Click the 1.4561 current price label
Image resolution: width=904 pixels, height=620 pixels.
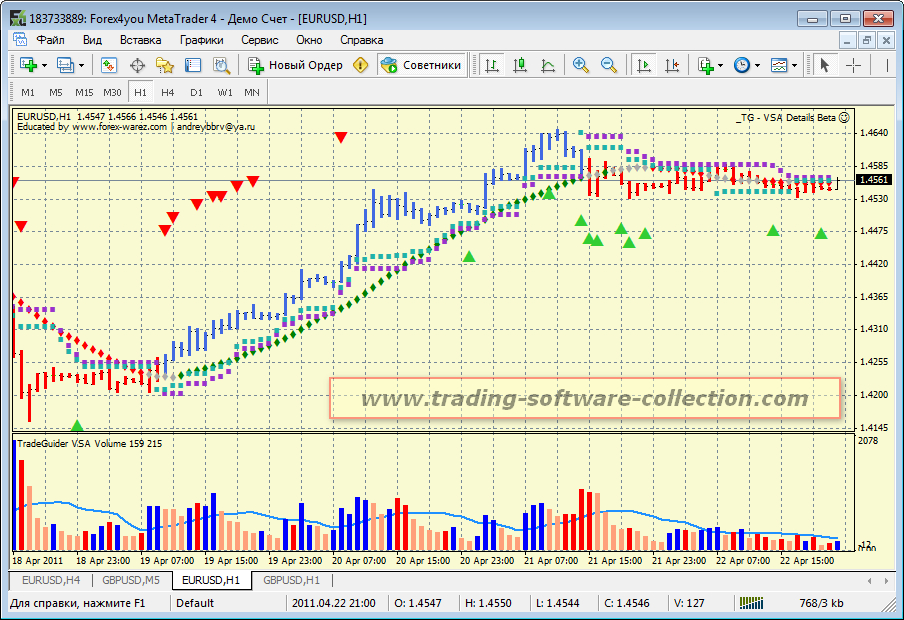(874, 180)
